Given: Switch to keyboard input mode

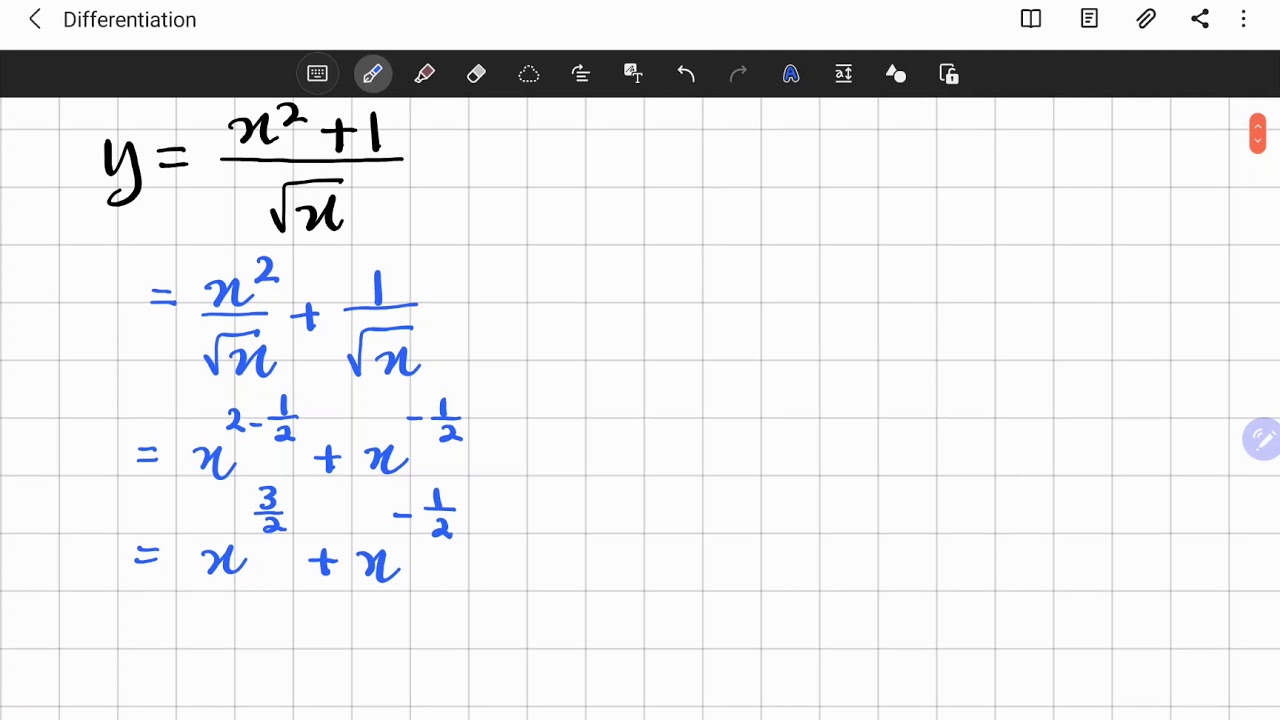Looking at the screenshot, I should [317, 74].
